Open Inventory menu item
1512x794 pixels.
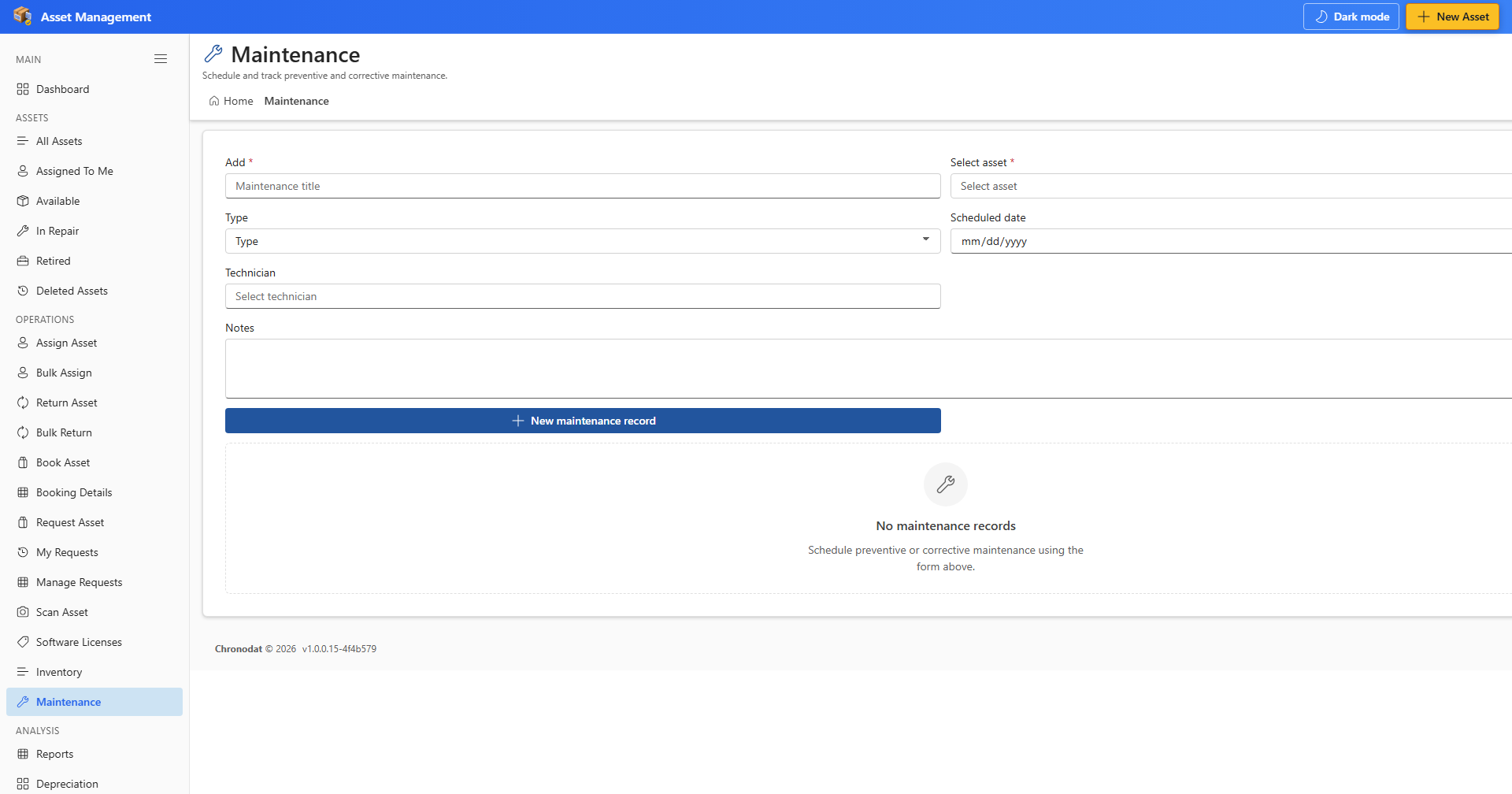click(x=94, y=672)
